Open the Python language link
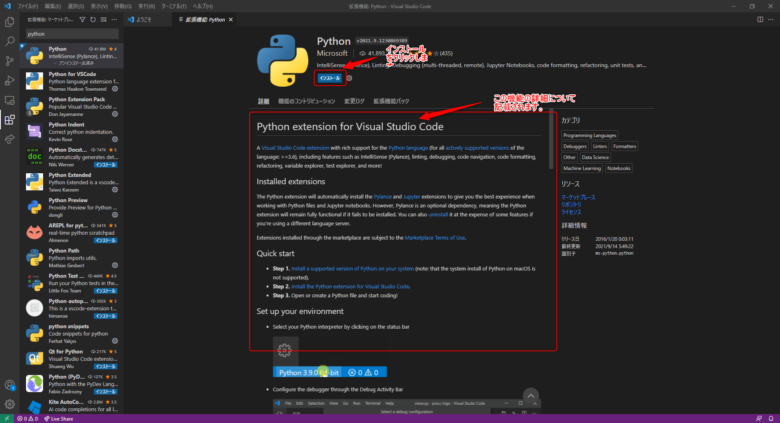 pos(408,148)
